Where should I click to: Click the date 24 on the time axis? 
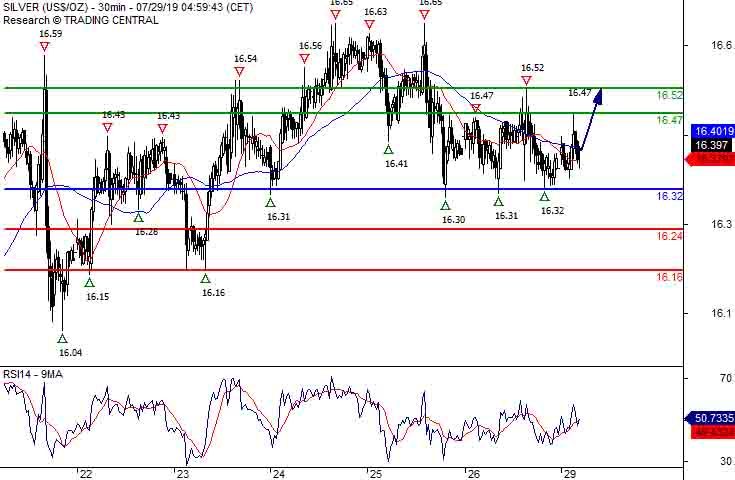click(279, 474)
